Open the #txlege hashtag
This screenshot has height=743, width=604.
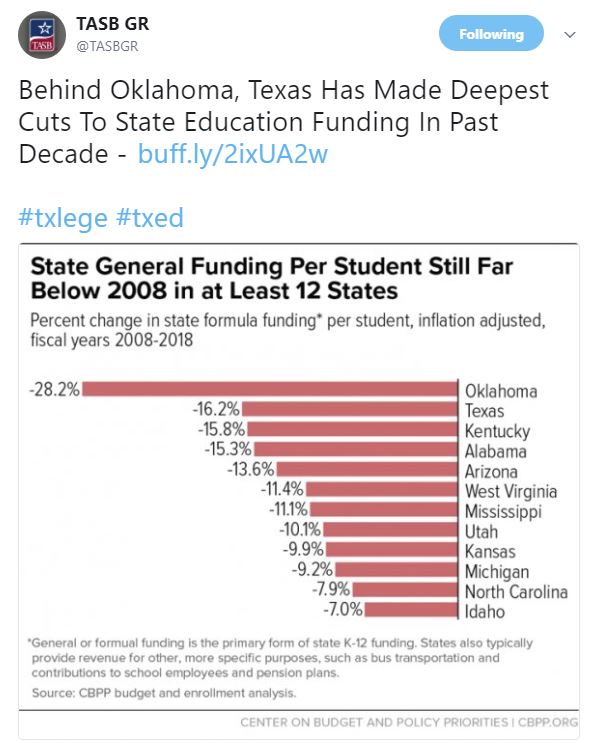pos(62,218)
